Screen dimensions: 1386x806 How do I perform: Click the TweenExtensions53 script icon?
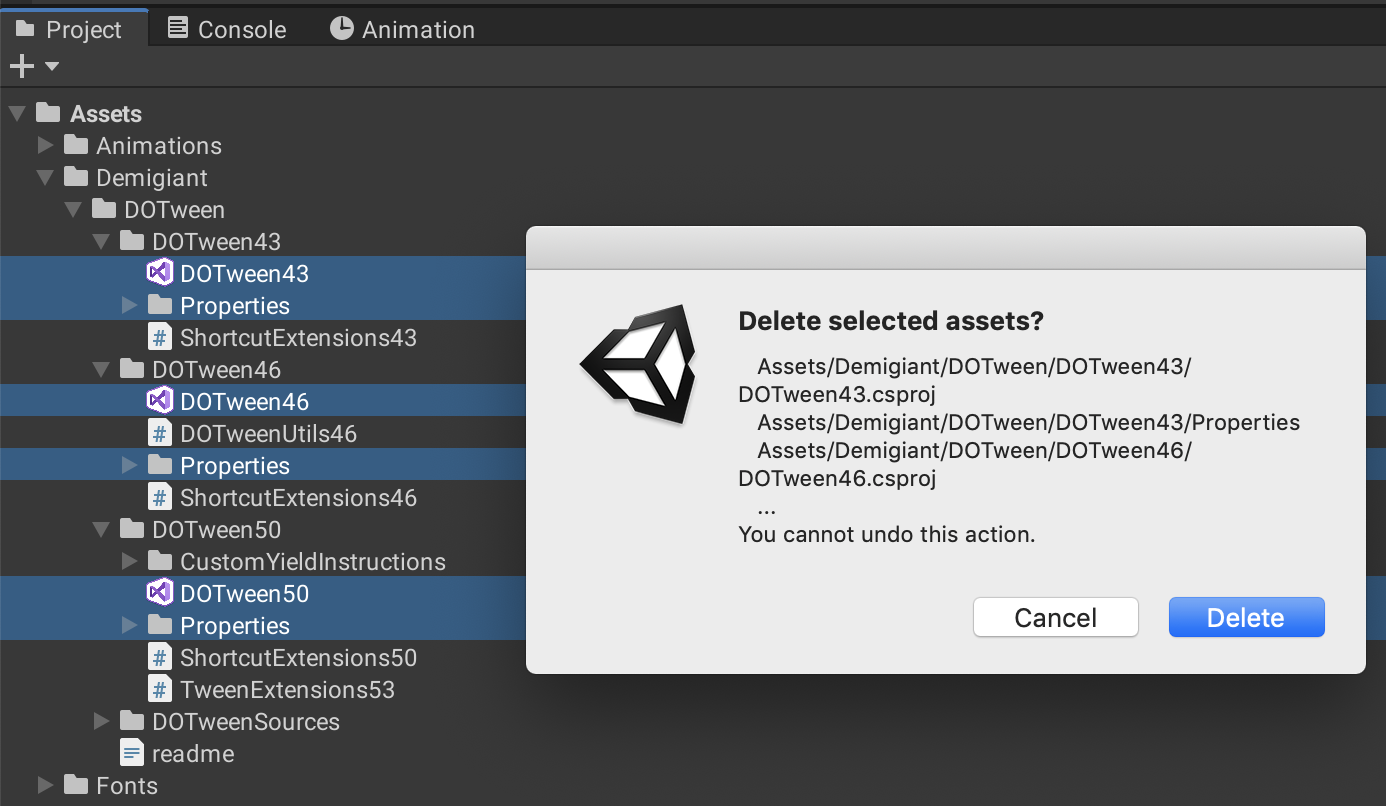click(x=159, y=689)
